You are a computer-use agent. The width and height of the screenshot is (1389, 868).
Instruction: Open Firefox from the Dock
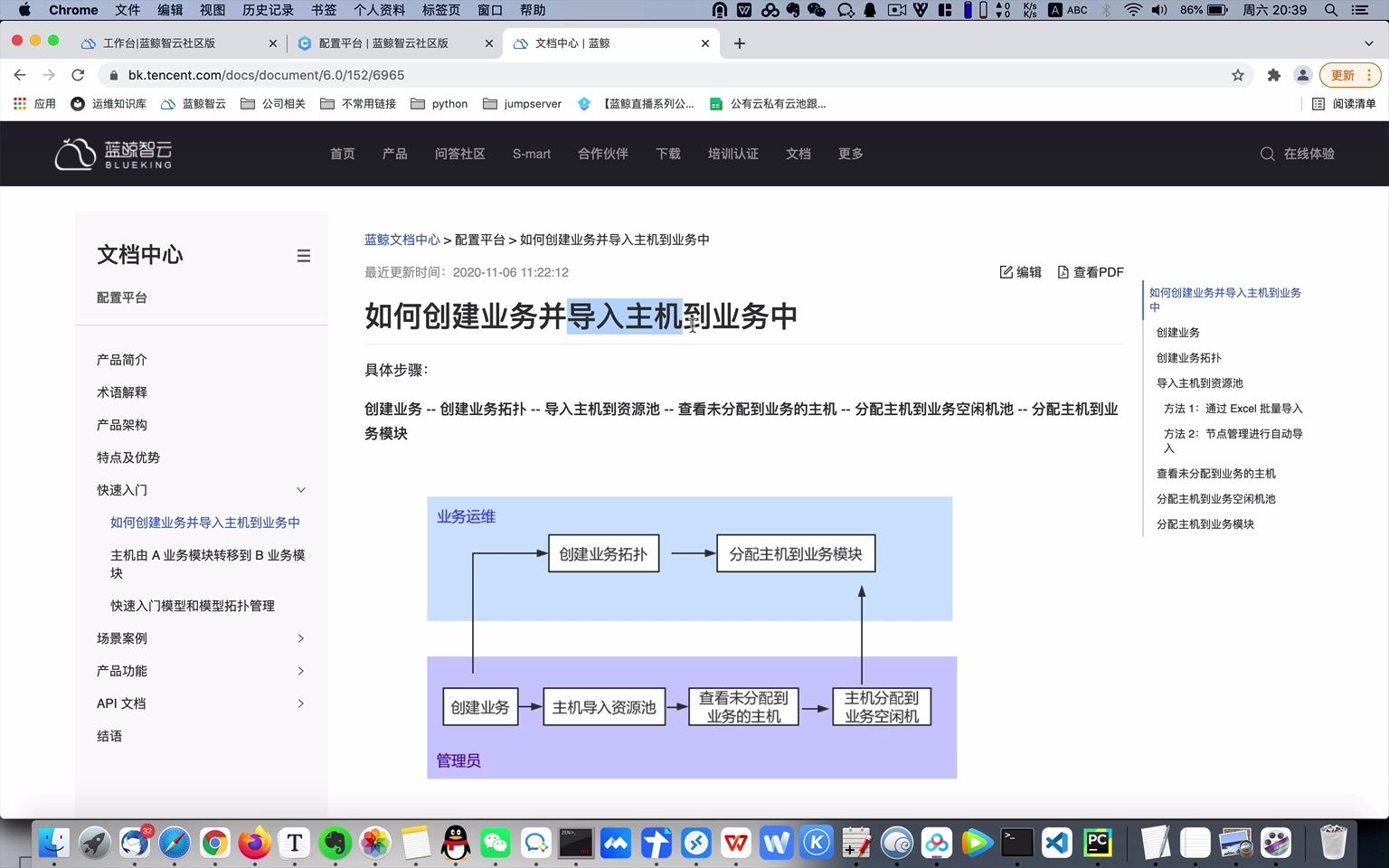click(255, 843)
